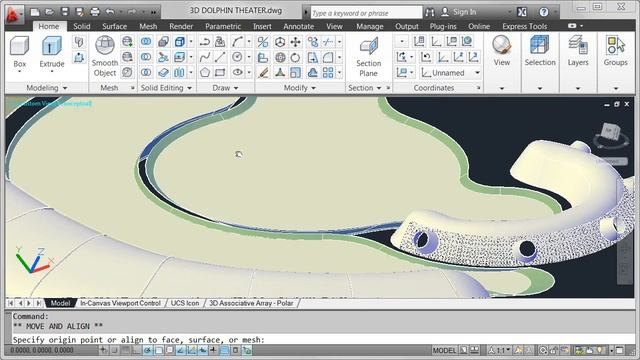Click the Help question mark icon
This screenshot has width=640, height=360.
click(544, 12)
